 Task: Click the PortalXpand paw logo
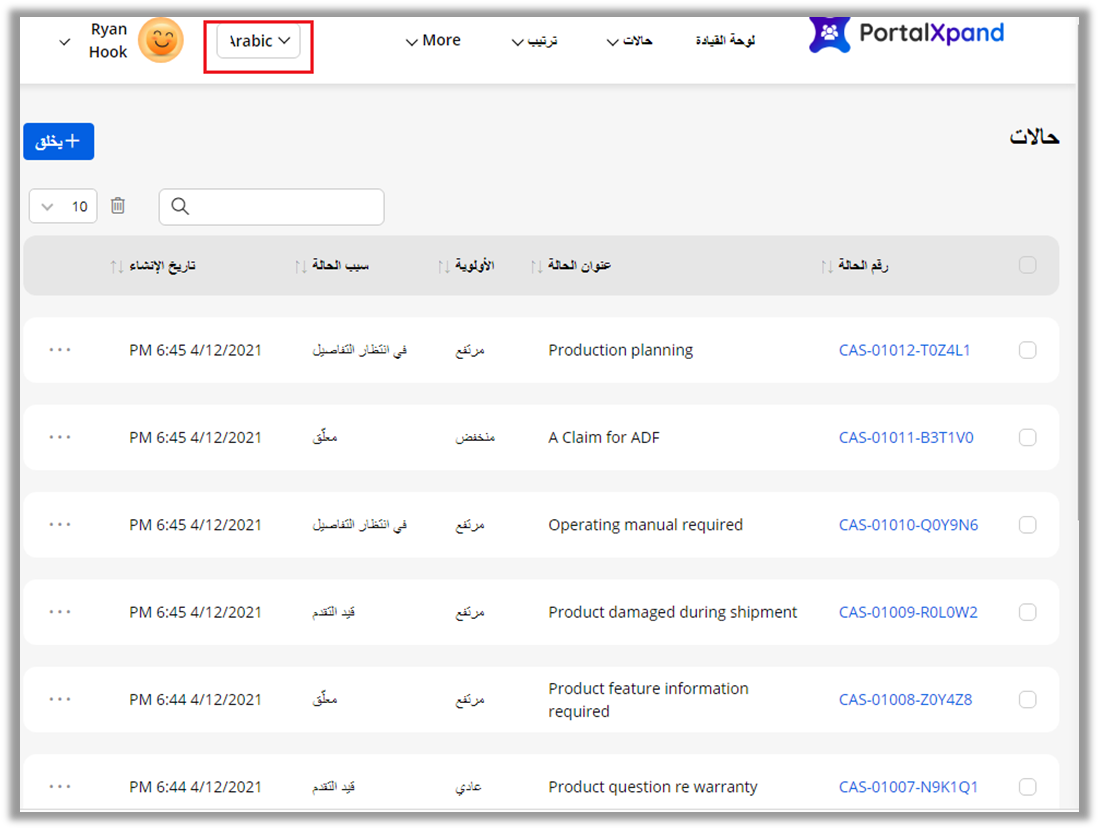[829, 35]
